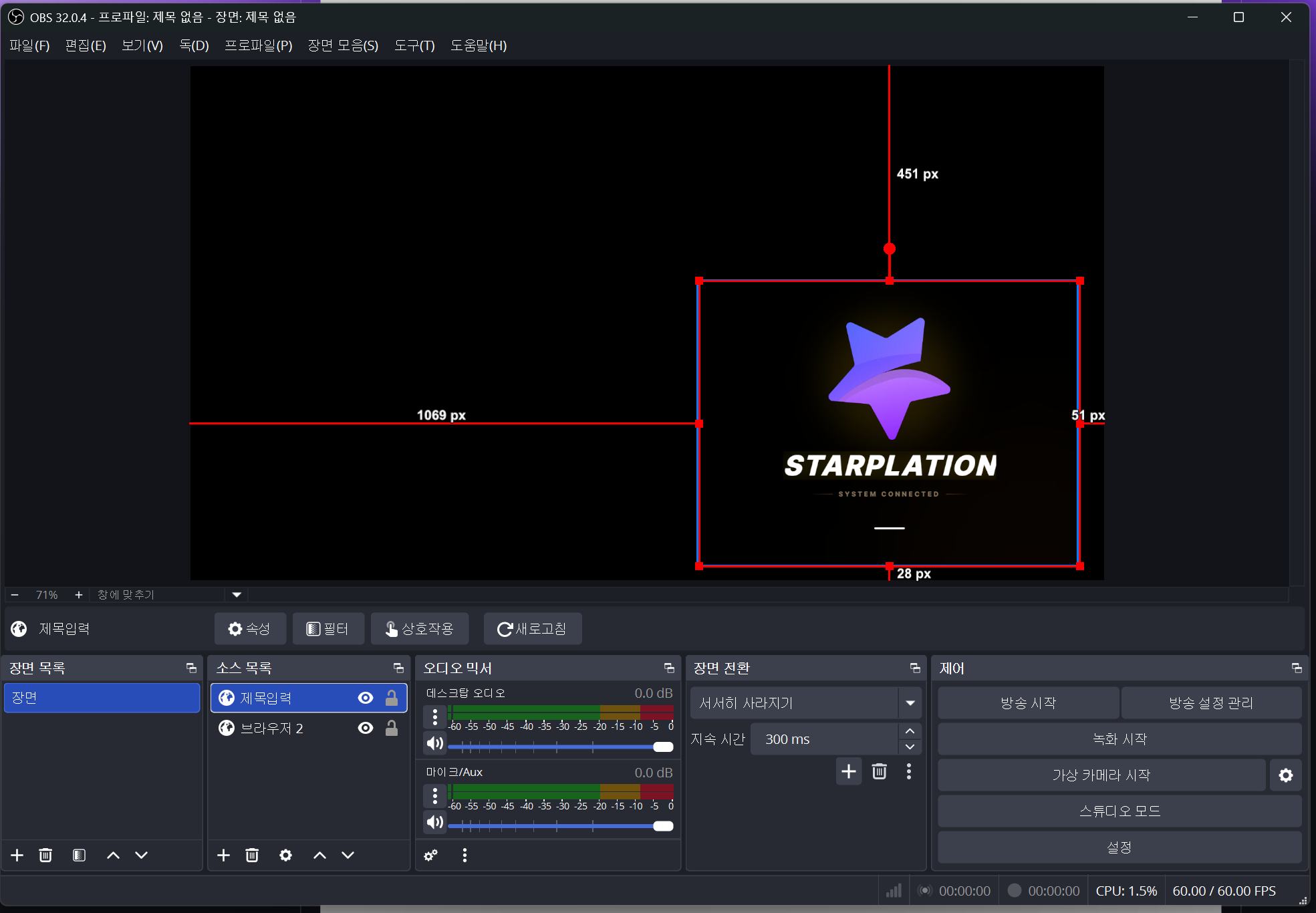This screenshot has width=1316, height=913.
Task: Undock the 소스 목록 panel
Action: (x=398, y=668)
